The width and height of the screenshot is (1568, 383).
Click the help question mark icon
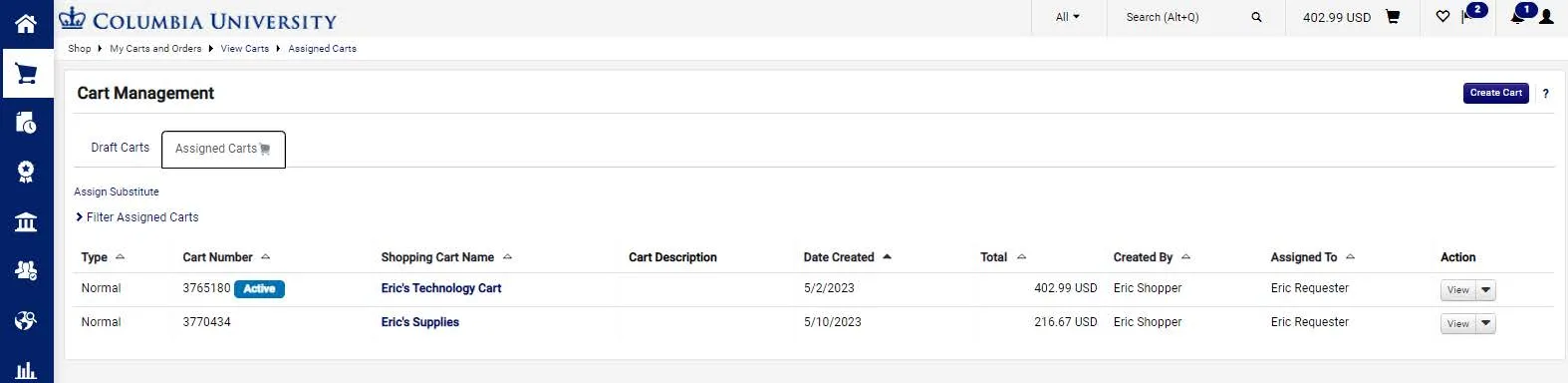click(x=1545, y=93)
